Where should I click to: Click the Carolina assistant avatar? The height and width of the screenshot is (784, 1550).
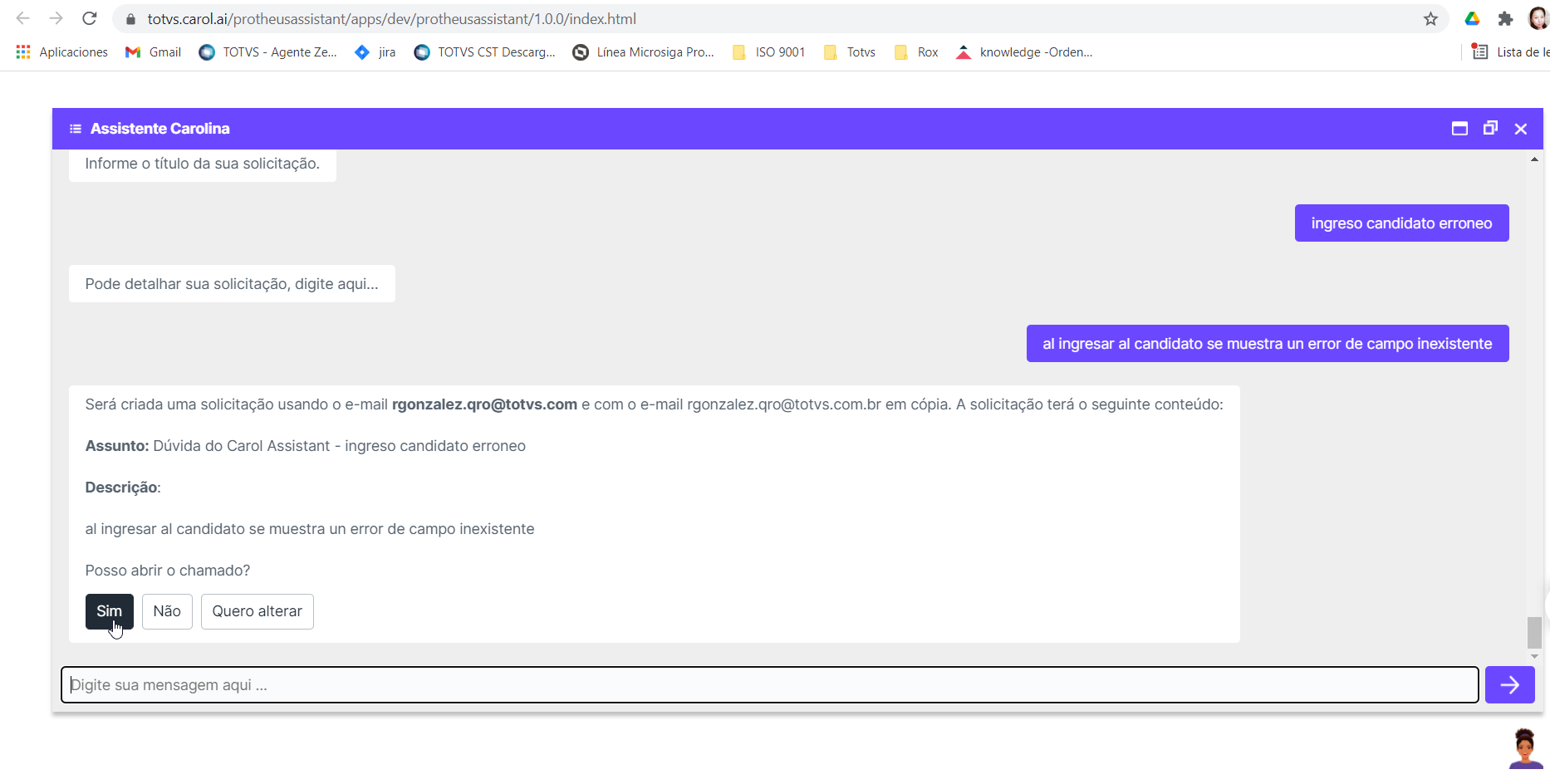point(1525,748)
